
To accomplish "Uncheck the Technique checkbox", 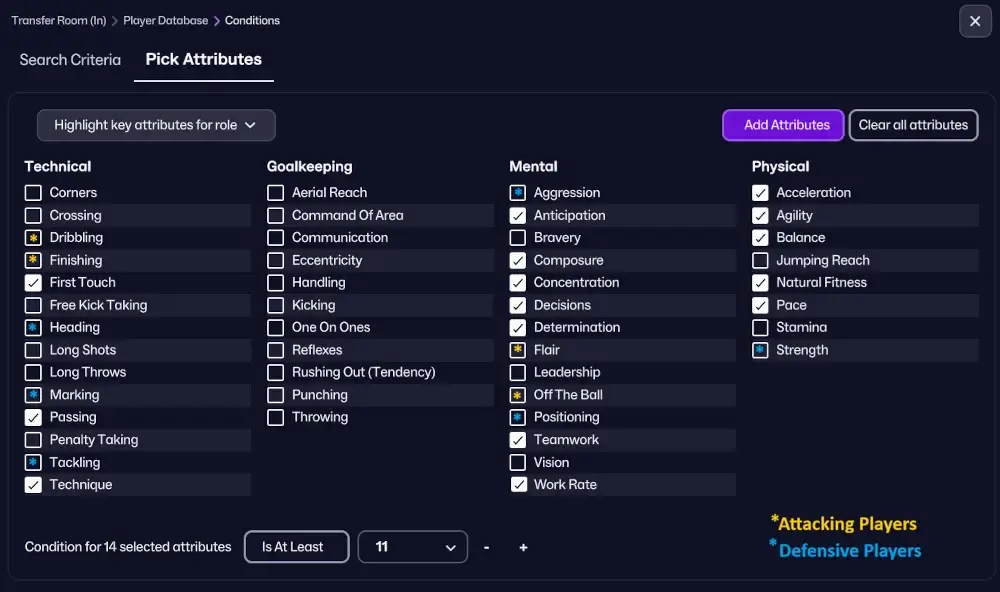I will (33, 485).
